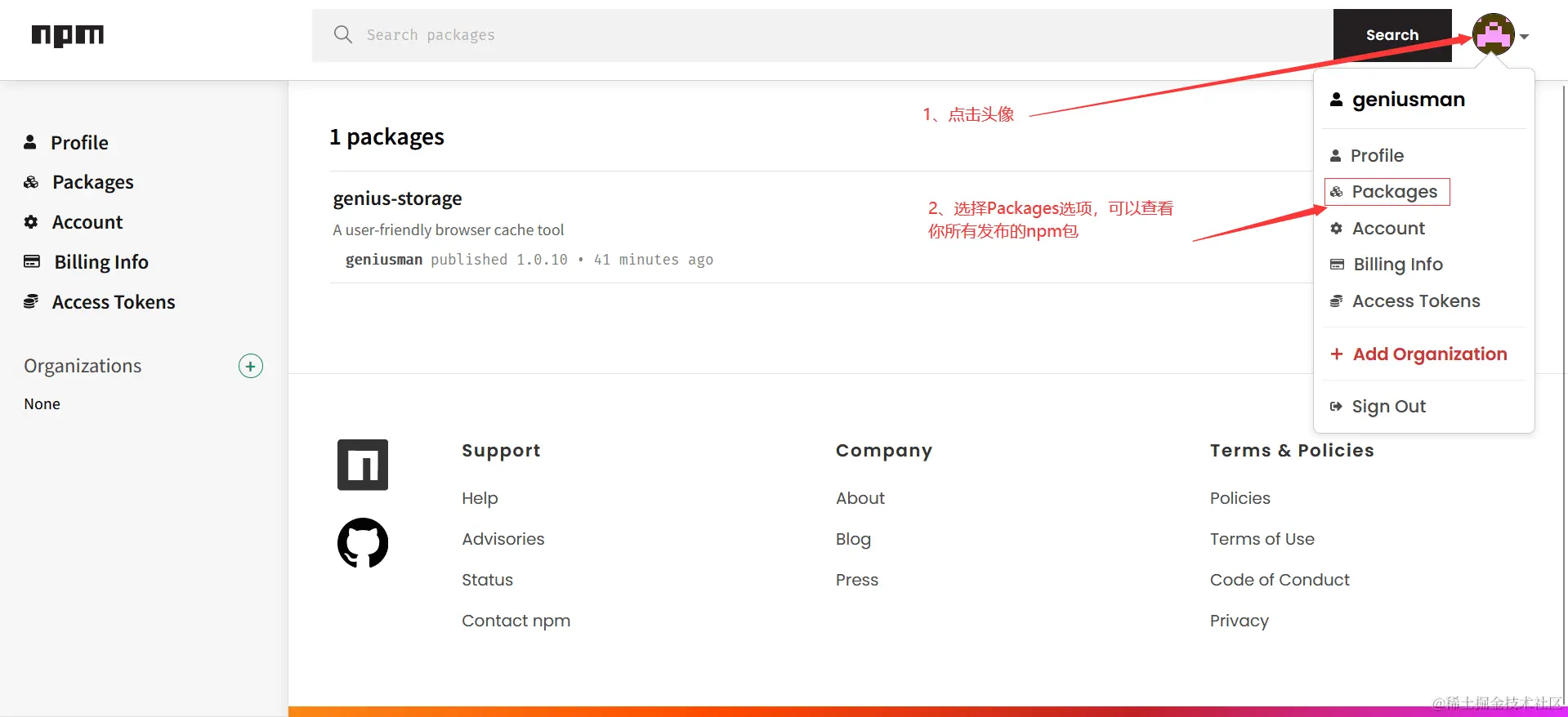This screenshot has width=1568, height=717.
Task: Click the Support footer heading
Action: (x=501, y=451)
